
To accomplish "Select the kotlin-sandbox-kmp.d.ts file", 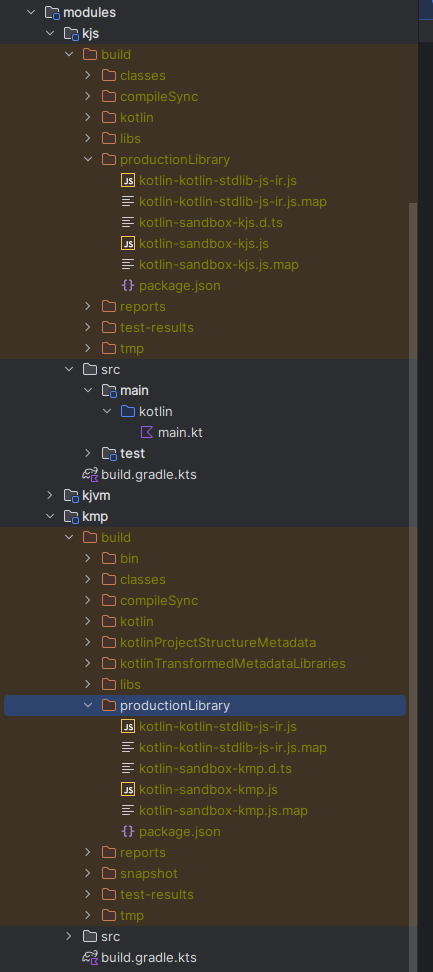I will click(216, 769).
